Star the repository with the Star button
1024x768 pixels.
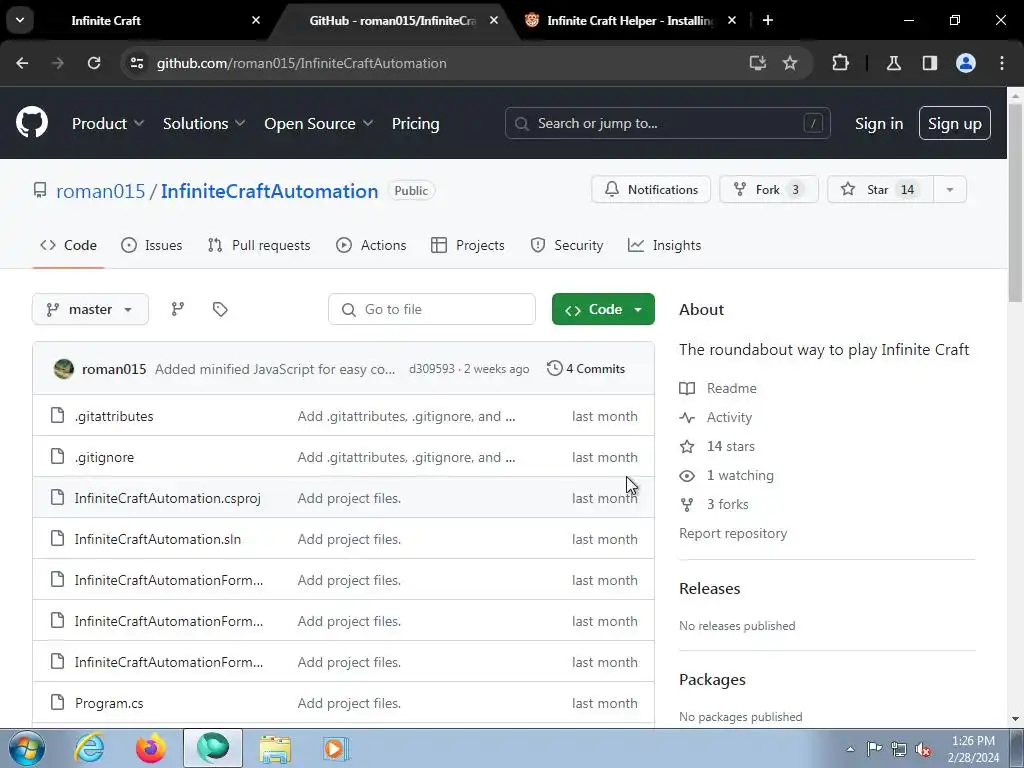[x=880, y=189]
